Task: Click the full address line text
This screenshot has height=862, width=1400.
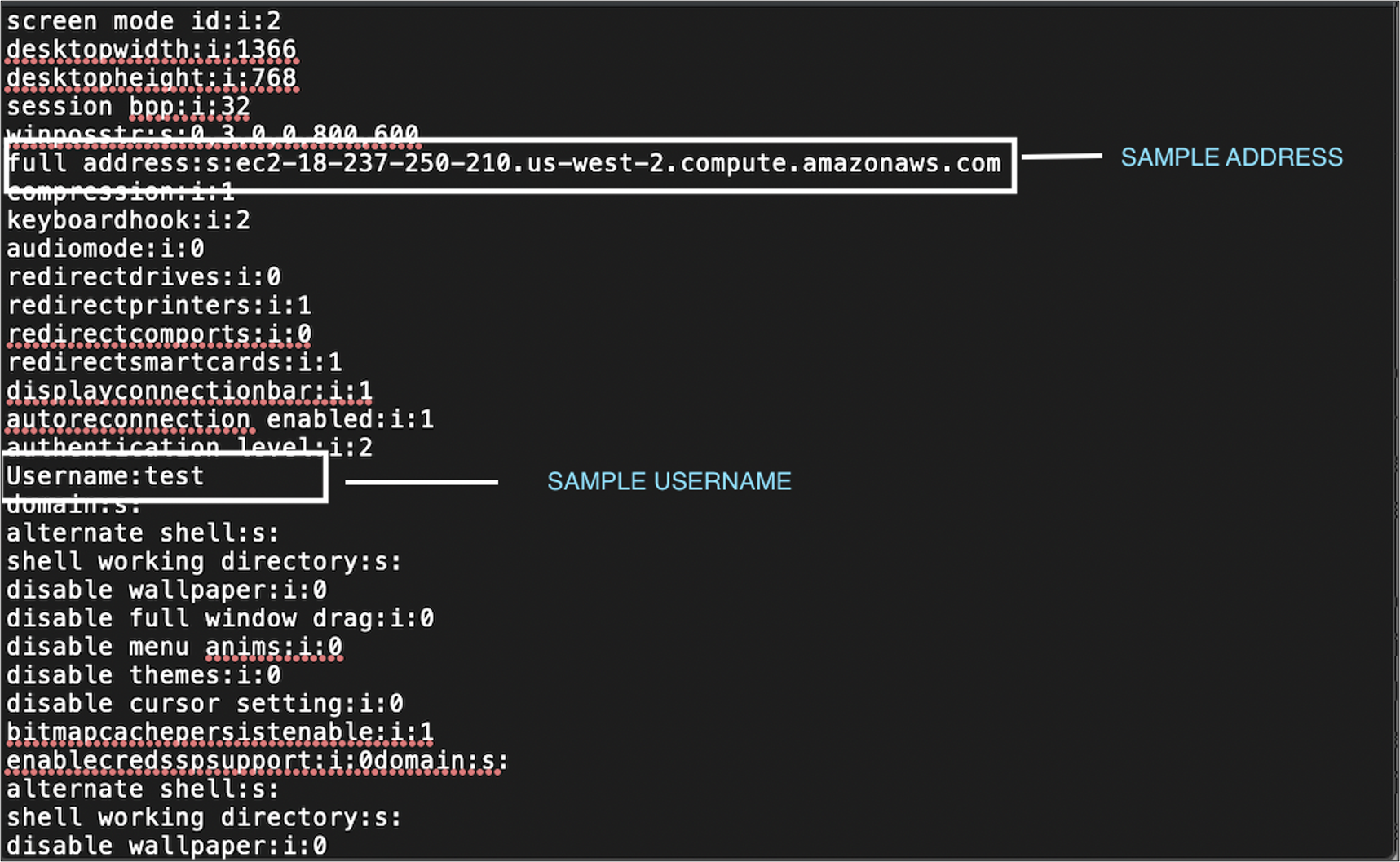Action: (504, 163)
